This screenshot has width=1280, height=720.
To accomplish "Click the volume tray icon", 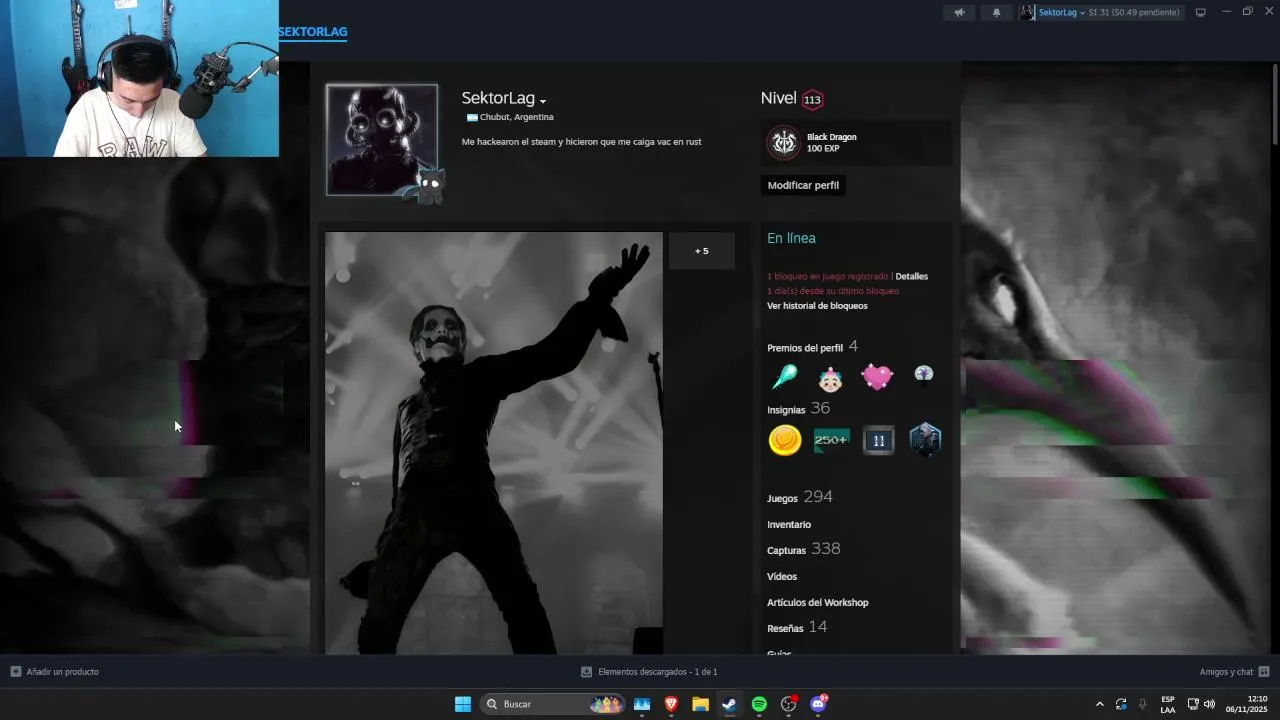I will click(x=1209, y=704).
